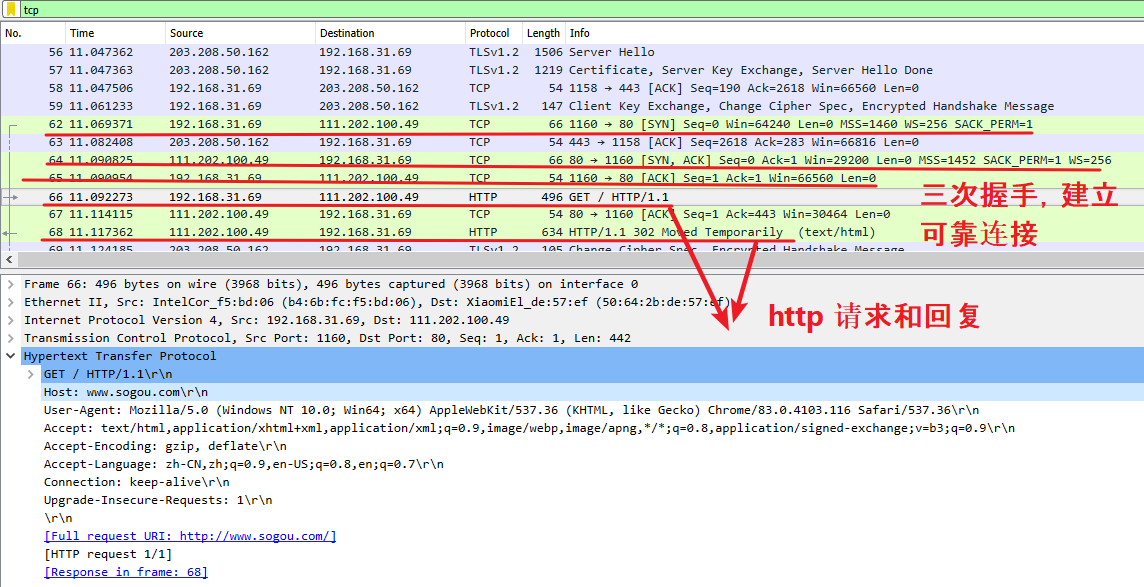Image resolution: width=1144 pixels, height=587 pixels.
Task: Click the Source column header
Action: tap(240, 33)
